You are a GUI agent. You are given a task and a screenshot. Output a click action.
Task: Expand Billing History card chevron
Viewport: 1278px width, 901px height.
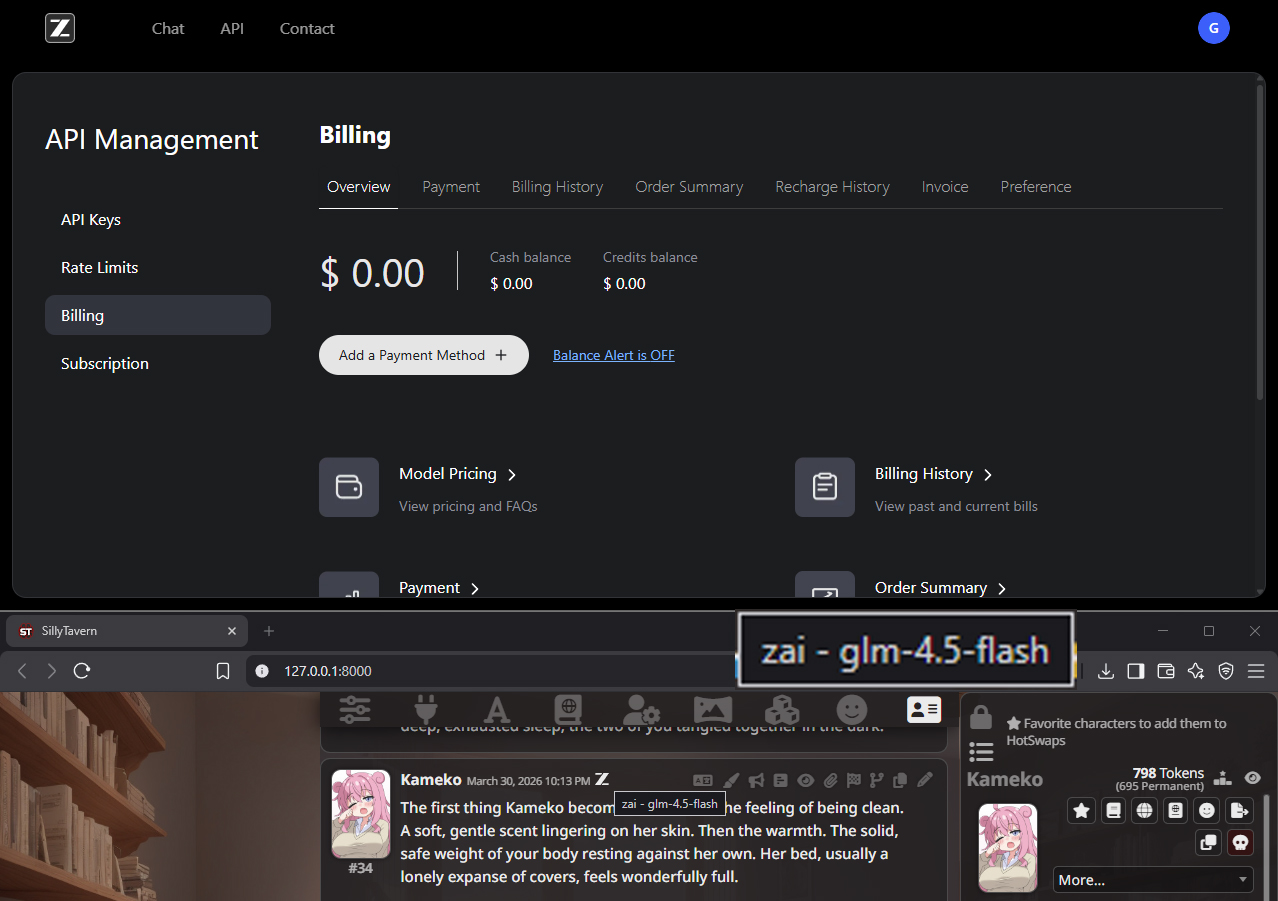pos(988,475)
